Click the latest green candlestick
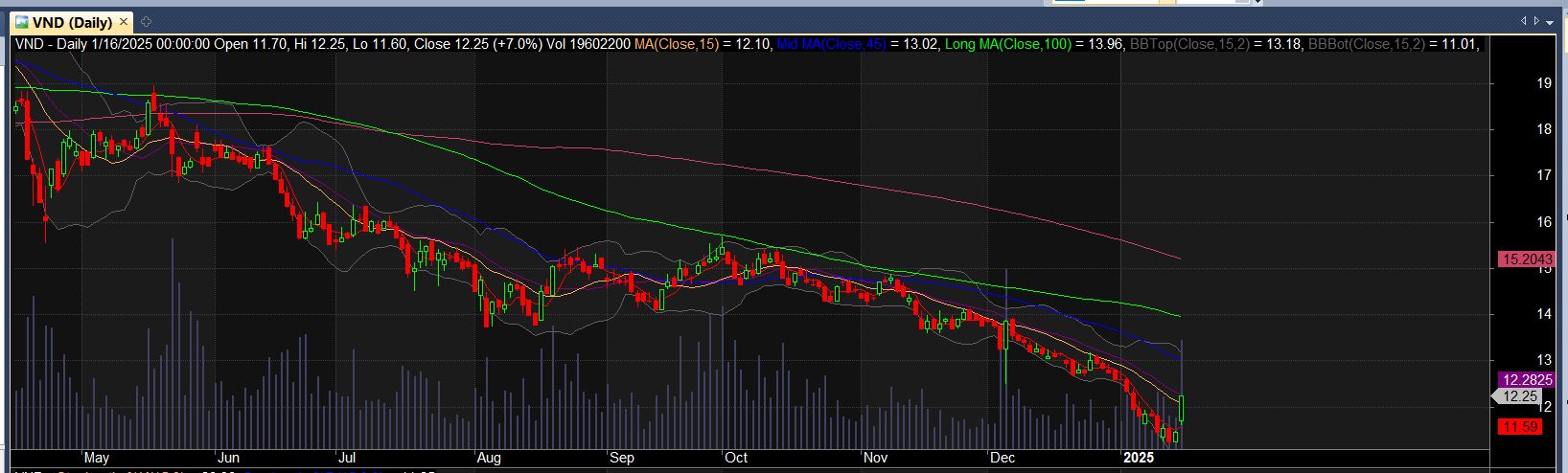This screenshot has width=1568, height=473. coord(1182,408)
